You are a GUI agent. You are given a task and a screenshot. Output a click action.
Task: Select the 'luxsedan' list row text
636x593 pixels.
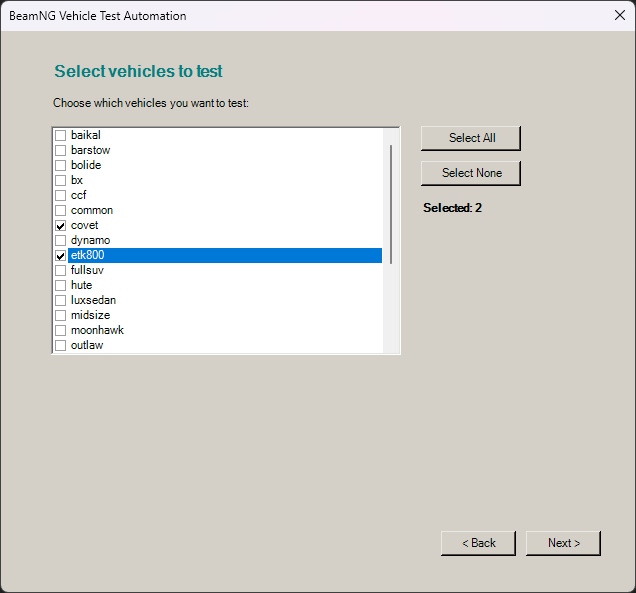(x=93, y=300)
